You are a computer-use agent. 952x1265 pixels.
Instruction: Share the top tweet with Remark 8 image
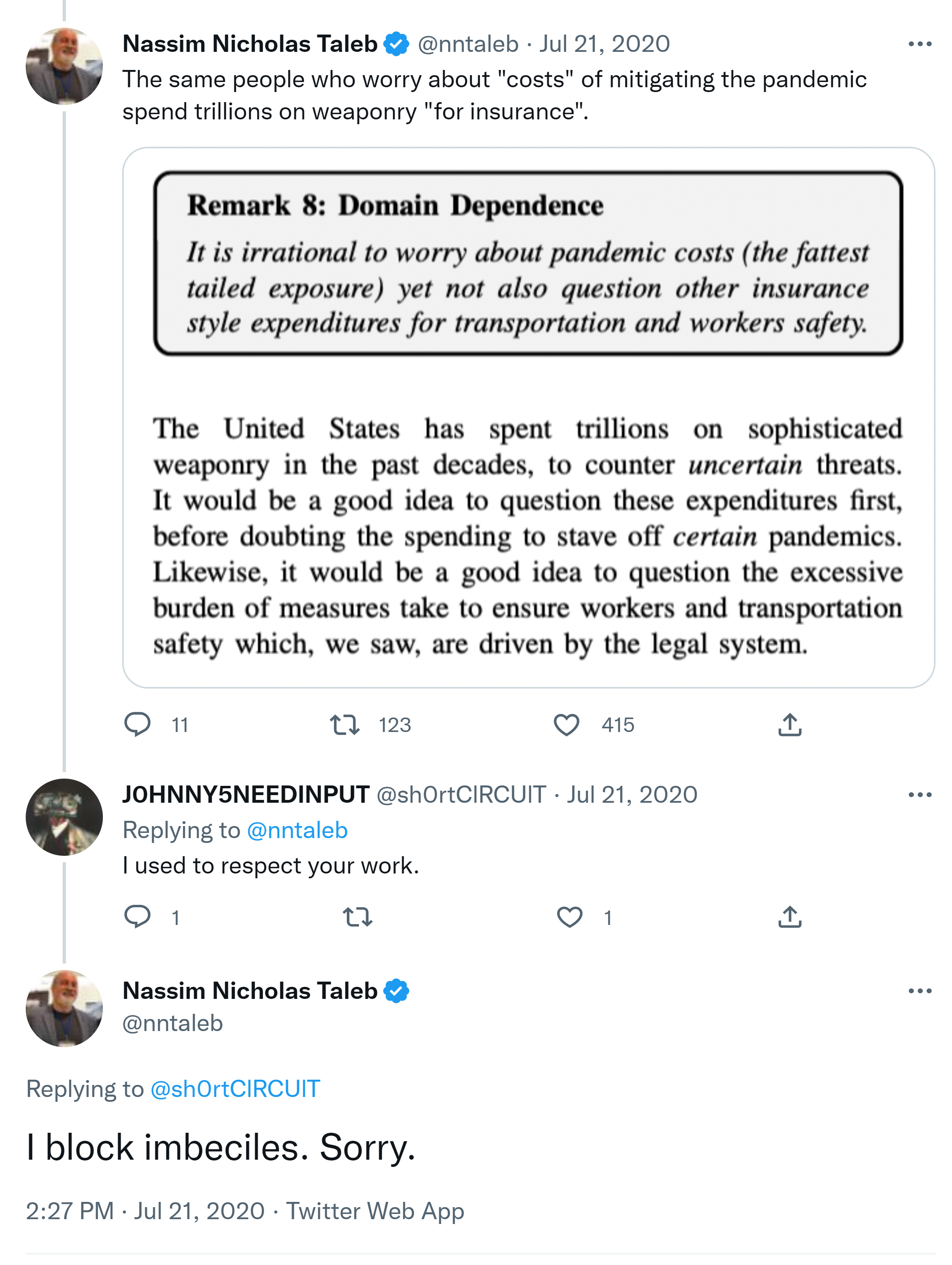click(x=790, y=724)
